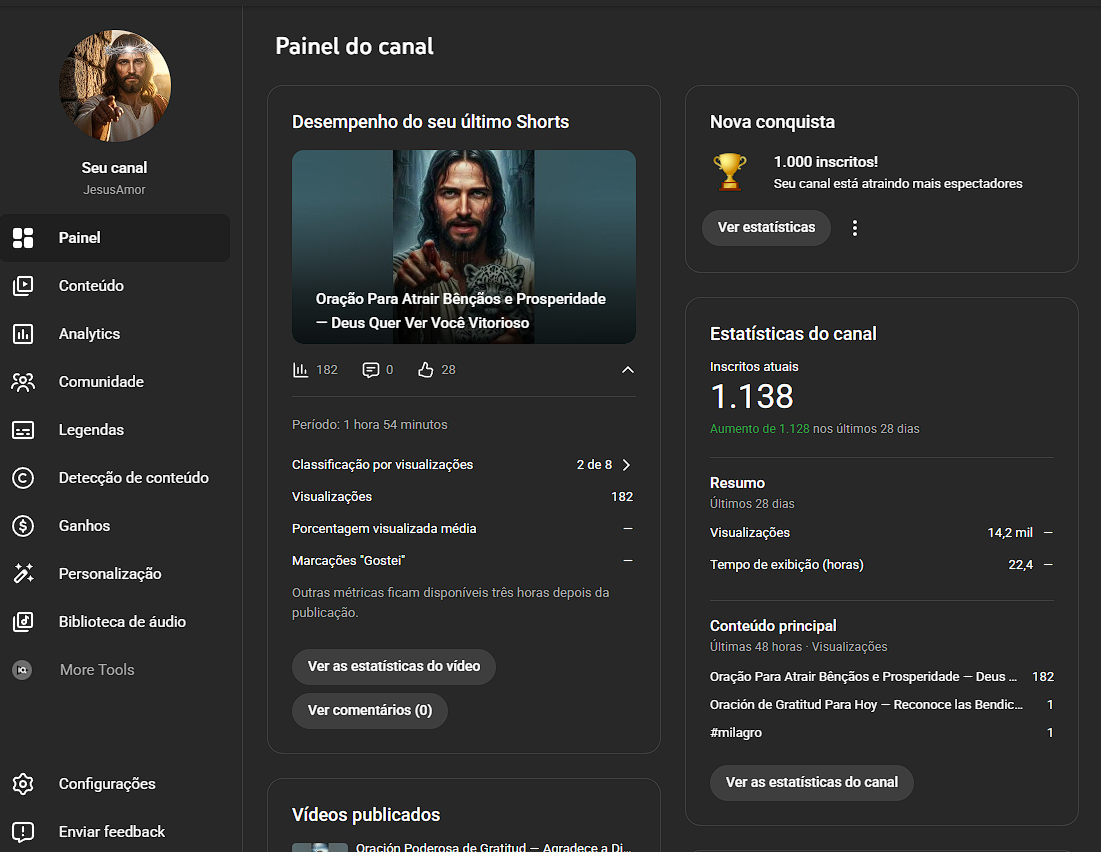Open the #milagro top content row
This screenshot has width=1101, height=852.
click(881, 733)
